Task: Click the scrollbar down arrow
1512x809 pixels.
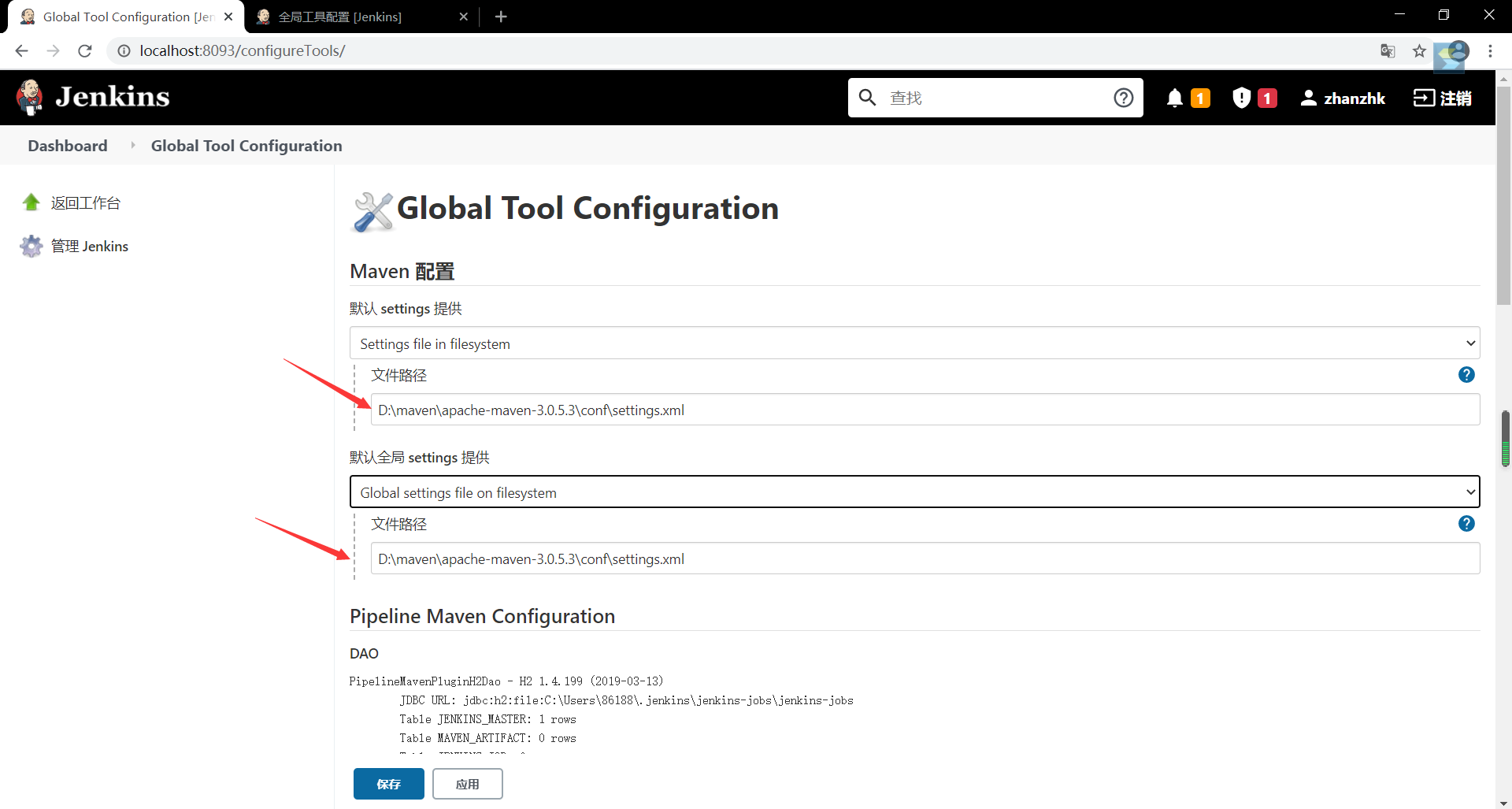Action: click(x=1503, y=802)
